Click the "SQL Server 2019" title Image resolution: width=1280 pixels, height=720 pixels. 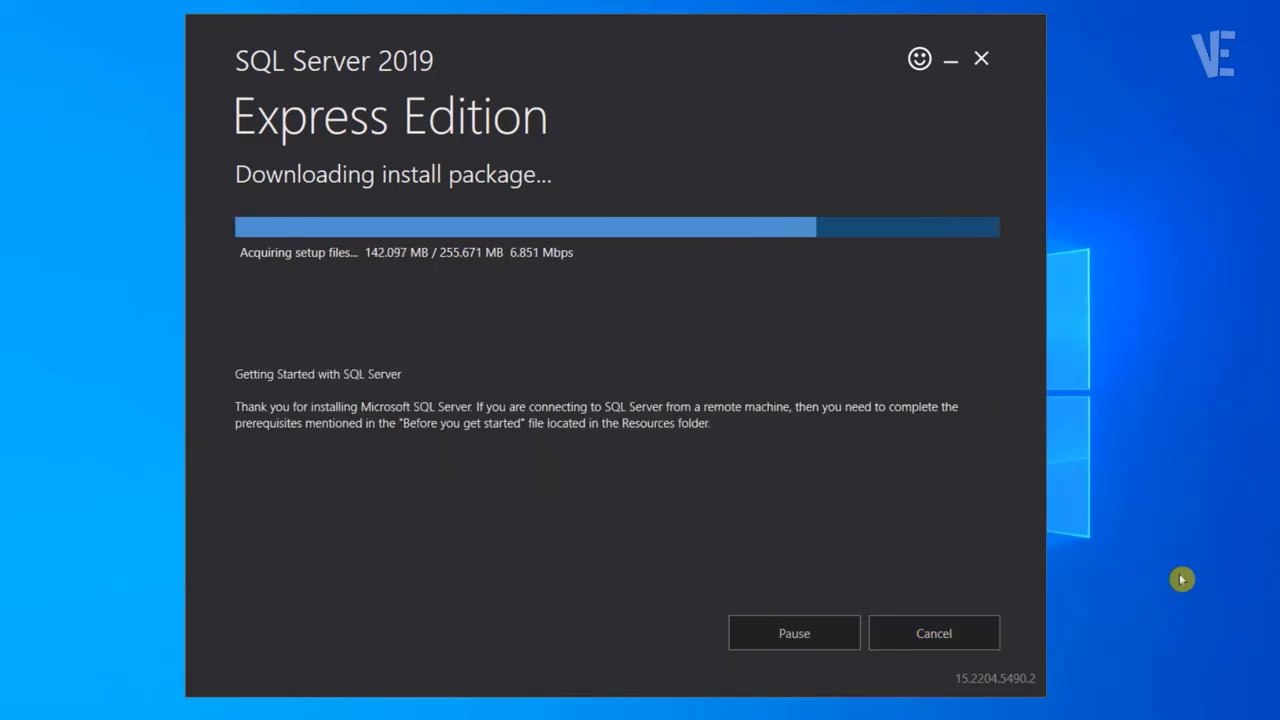334,61
